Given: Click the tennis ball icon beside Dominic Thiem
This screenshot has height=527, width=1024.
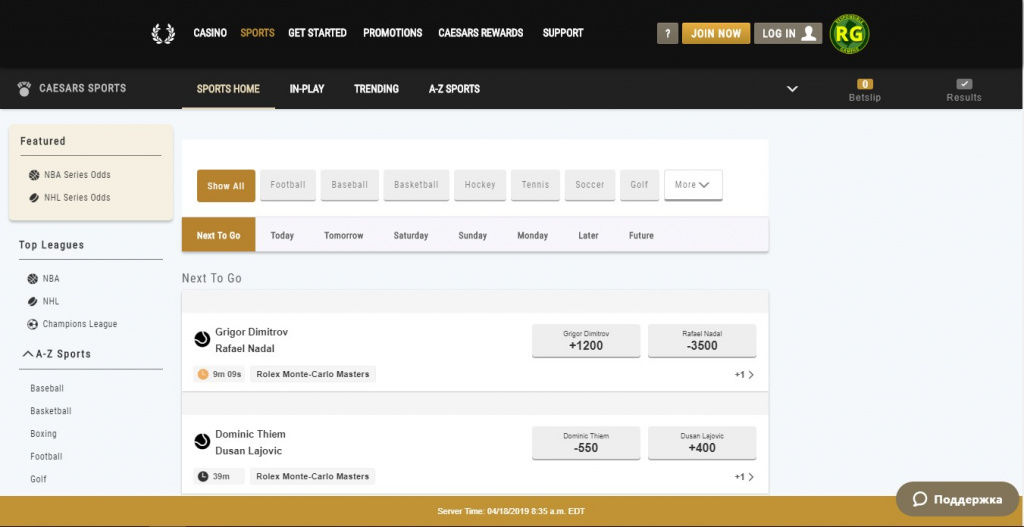Looking at the screenshot, I should pyautogui.click(x=202, y=441).
